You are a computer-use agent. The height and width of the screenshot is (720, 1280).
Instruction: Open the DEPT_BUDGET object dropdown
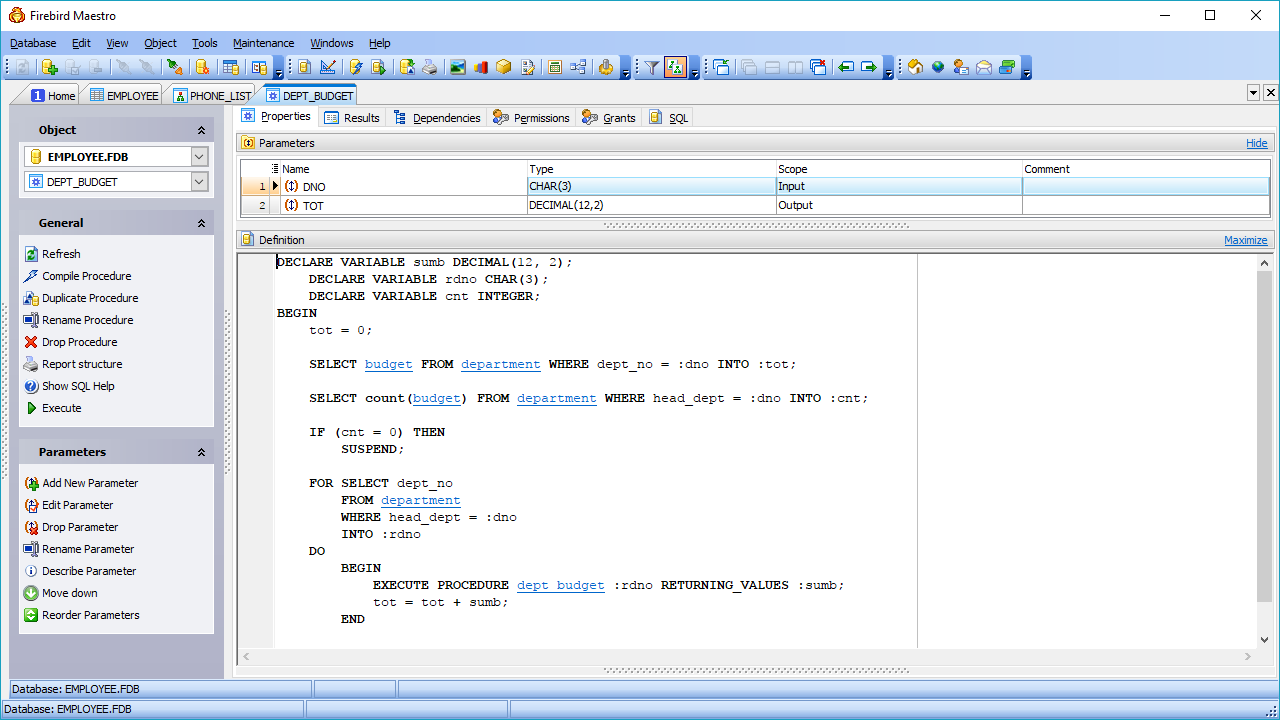[x=199, y=182]
